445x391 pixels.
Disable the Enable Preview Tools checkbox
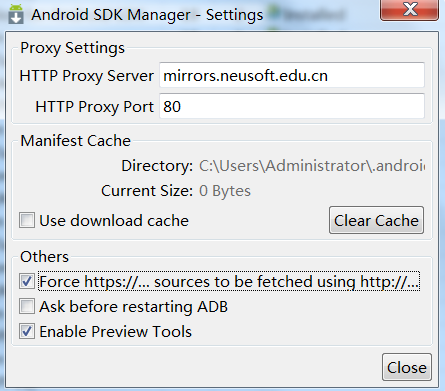pyautogui.click(x=27, y=331)
